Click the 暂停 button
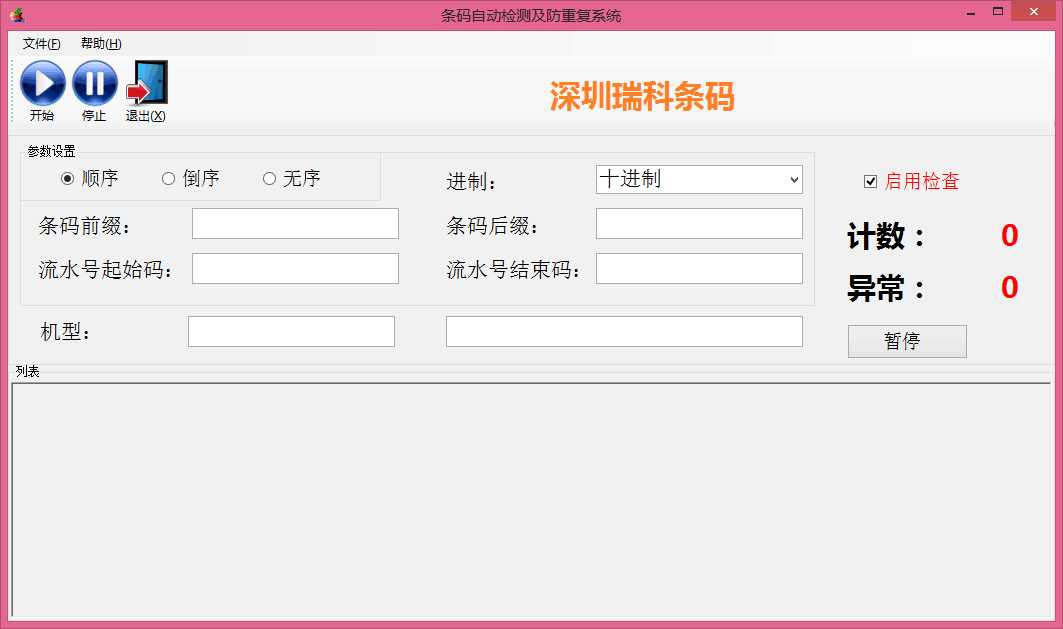 tap(907, 341)
